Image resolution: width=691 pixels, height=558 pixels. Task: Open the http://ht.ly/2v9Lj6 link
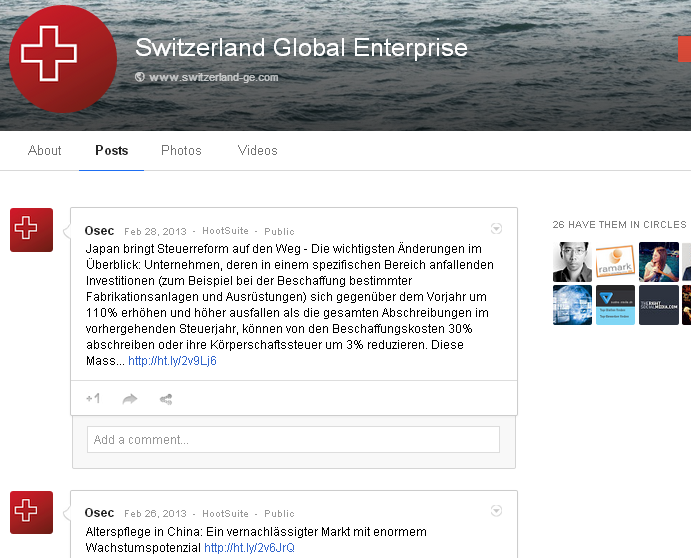point(172,361)
